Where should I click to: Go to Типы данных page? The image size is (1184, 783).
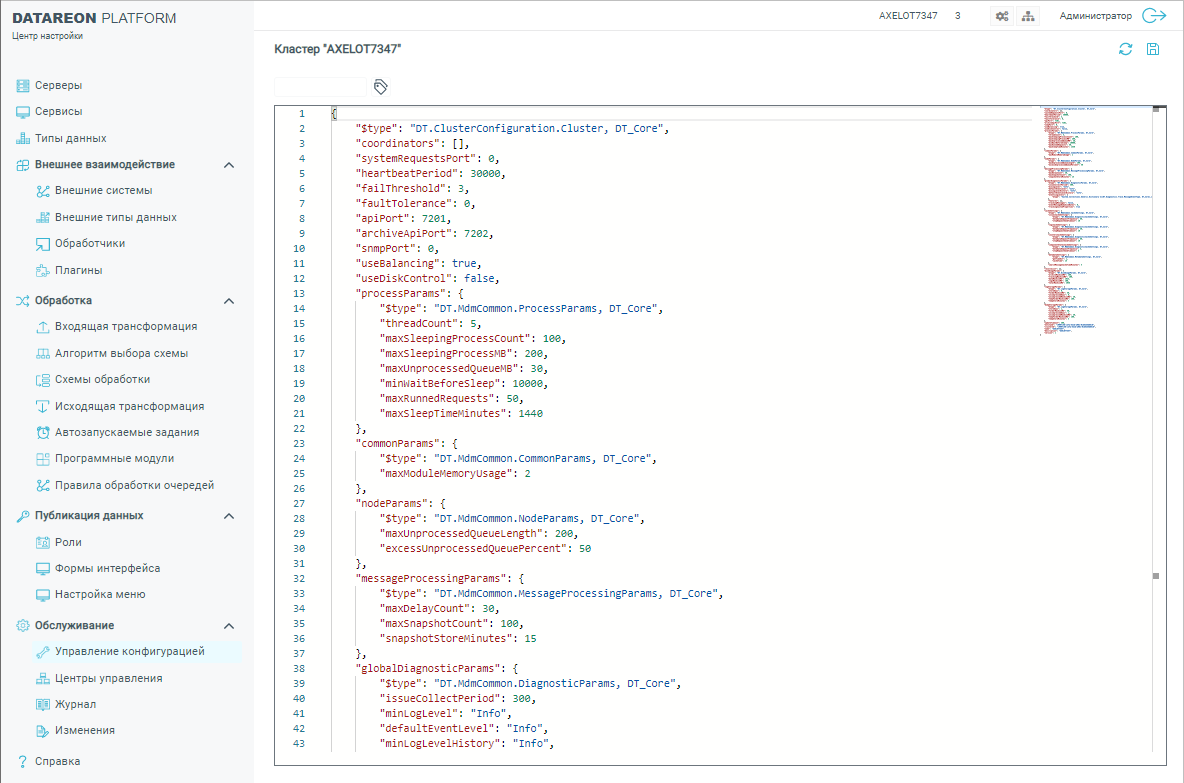(x=70, y=138)
